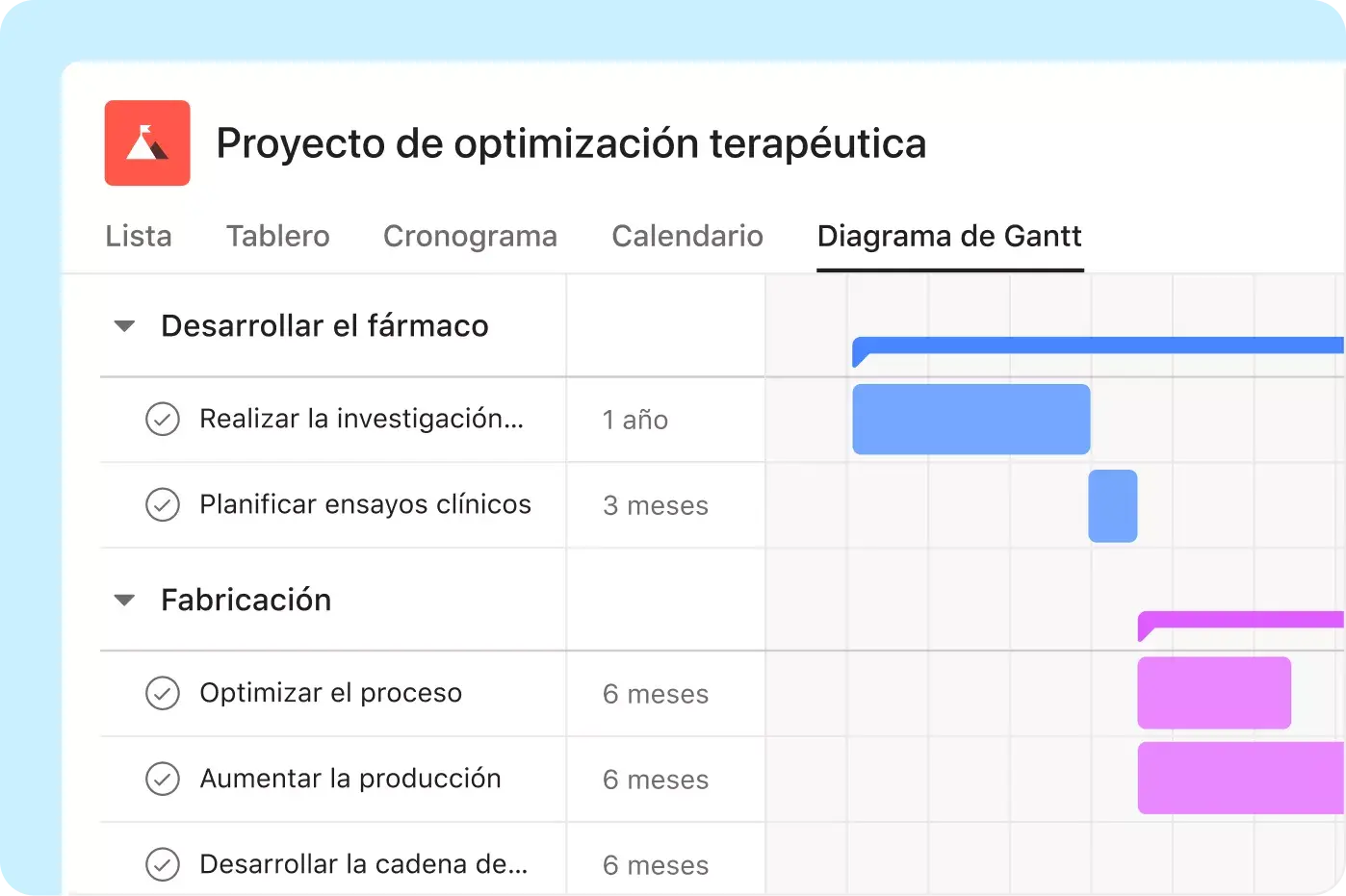Image resolution: width=1346 pixels, height=896 pixels.
Task: Collapse the Desarrollar el fármaco section
Action: click(124, 326)
